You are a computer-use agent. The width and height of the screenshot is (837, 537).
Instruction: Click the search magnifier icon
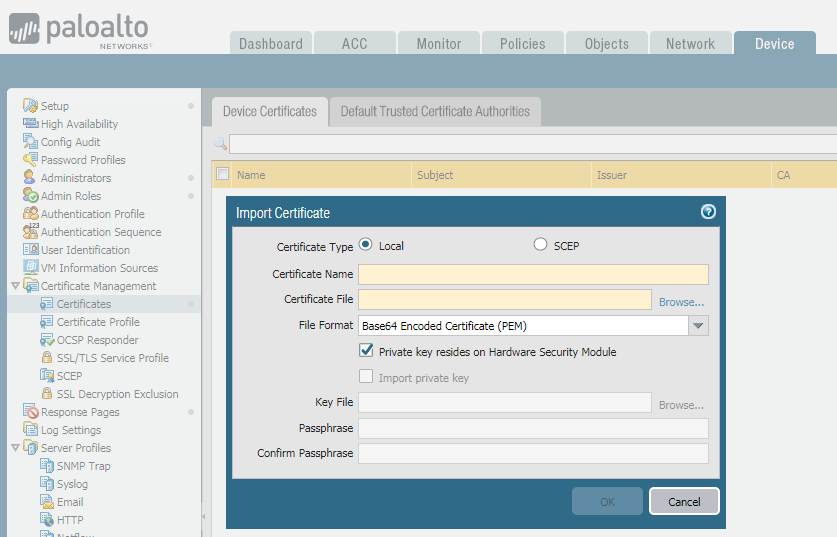(220, 144)
